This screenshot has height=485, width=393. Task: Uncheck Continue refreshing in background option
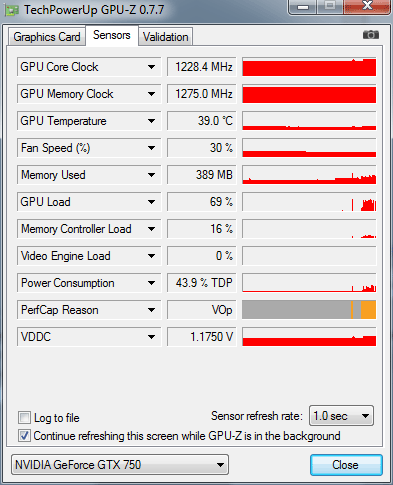24,436
